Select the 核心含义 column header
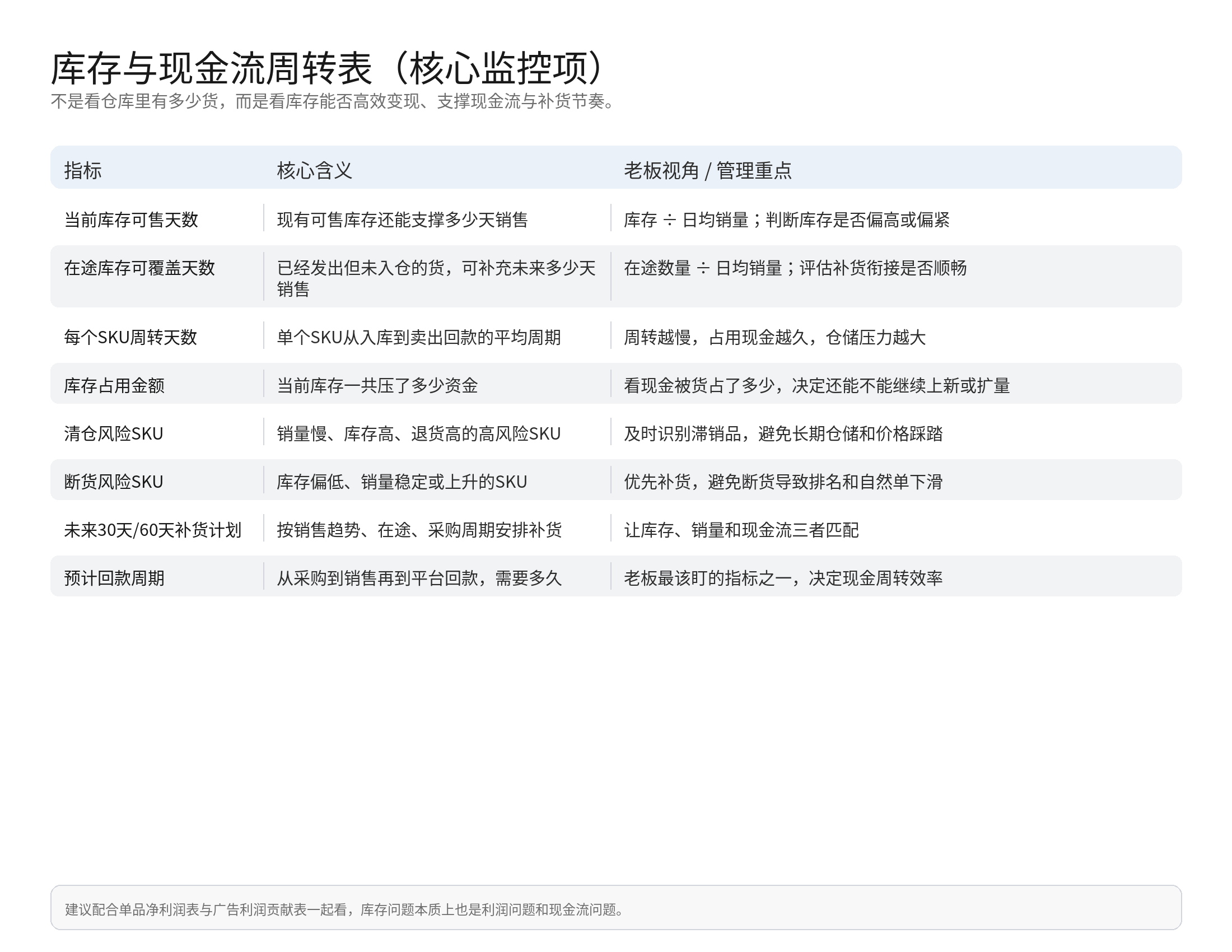This screenshot has width=1232, height=952. click(x=314, y=170)
